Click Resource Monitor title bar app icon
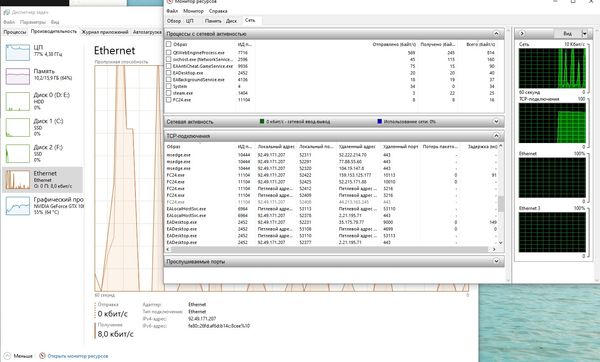Image resolution: width=600 pixels, height=362 pixels. [170, 2]
